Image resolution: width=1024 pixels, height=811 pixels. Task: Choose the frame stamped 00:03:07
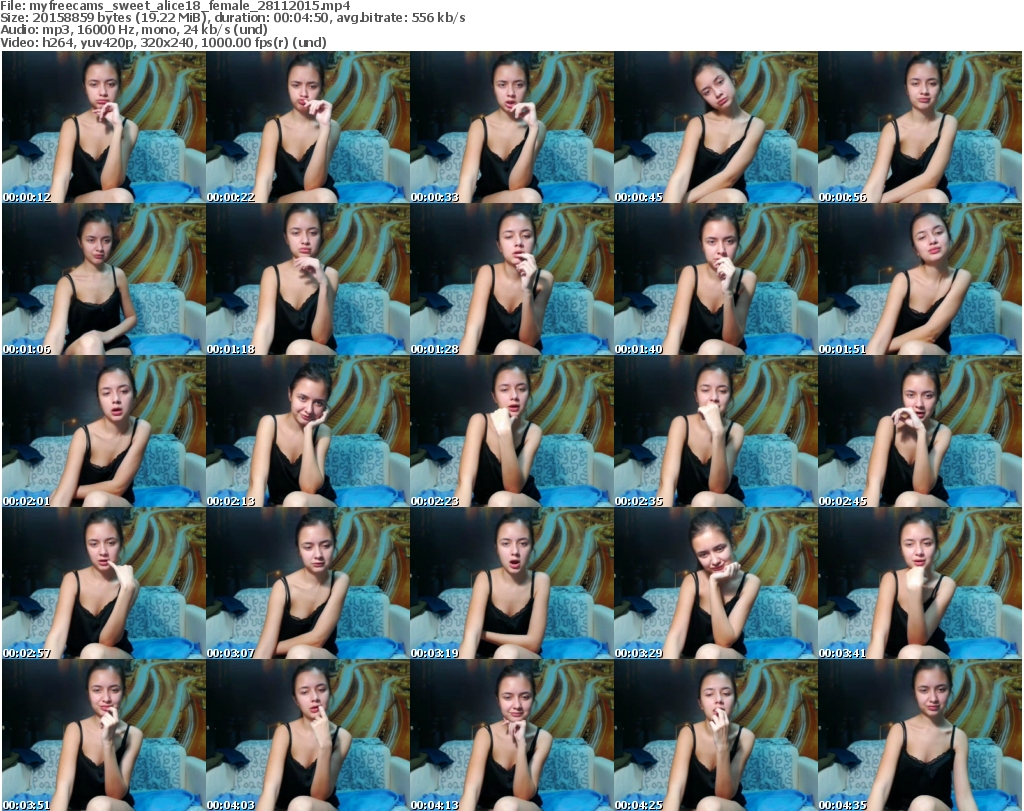[x=308, y=583]
